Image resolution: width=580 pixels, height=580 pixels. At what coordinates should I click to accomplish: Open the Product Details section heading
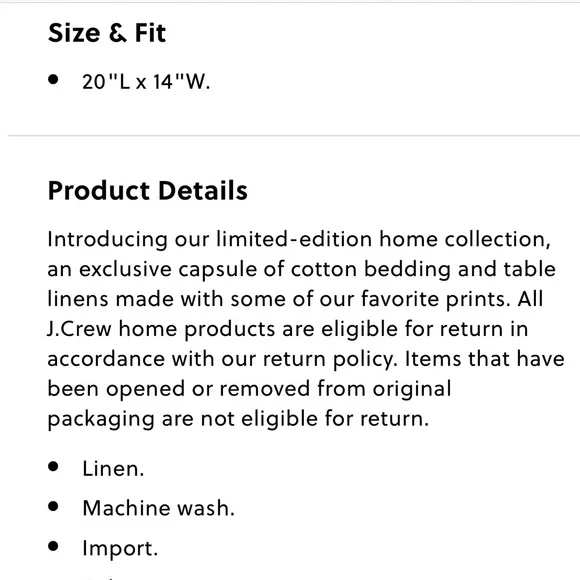click(x=148, y=191)
